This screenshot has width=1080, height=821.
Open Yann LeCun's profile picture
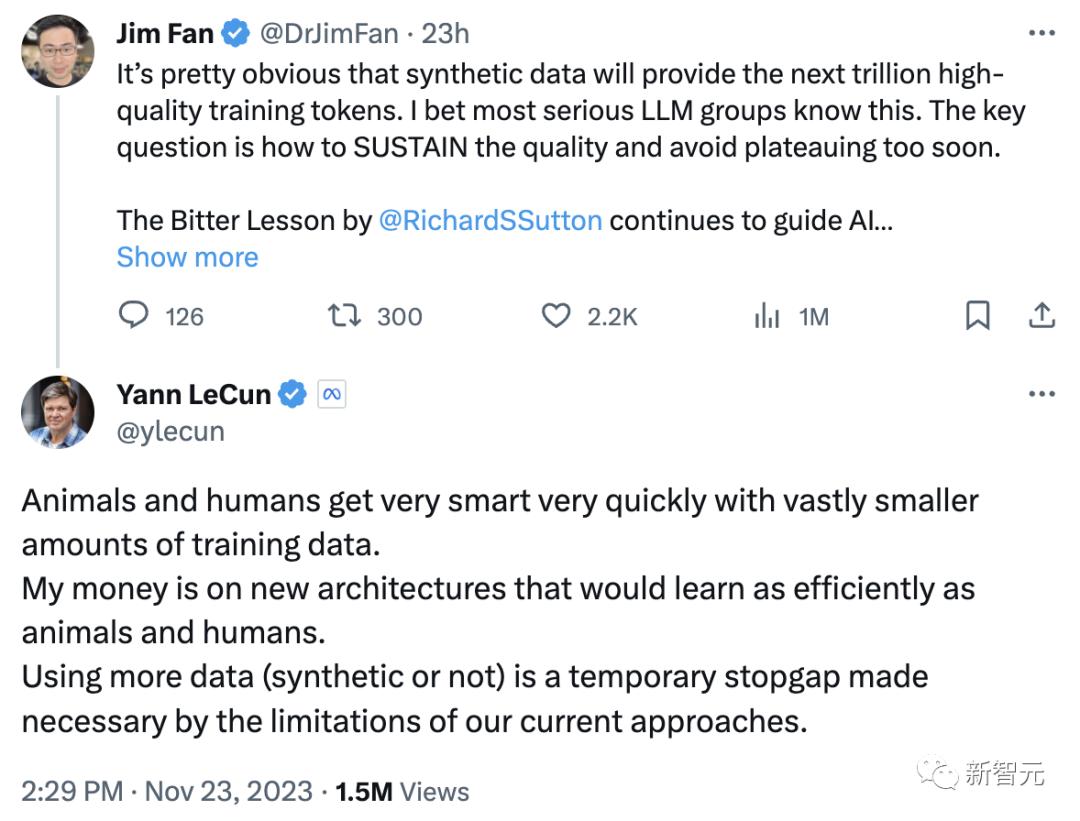58,412
